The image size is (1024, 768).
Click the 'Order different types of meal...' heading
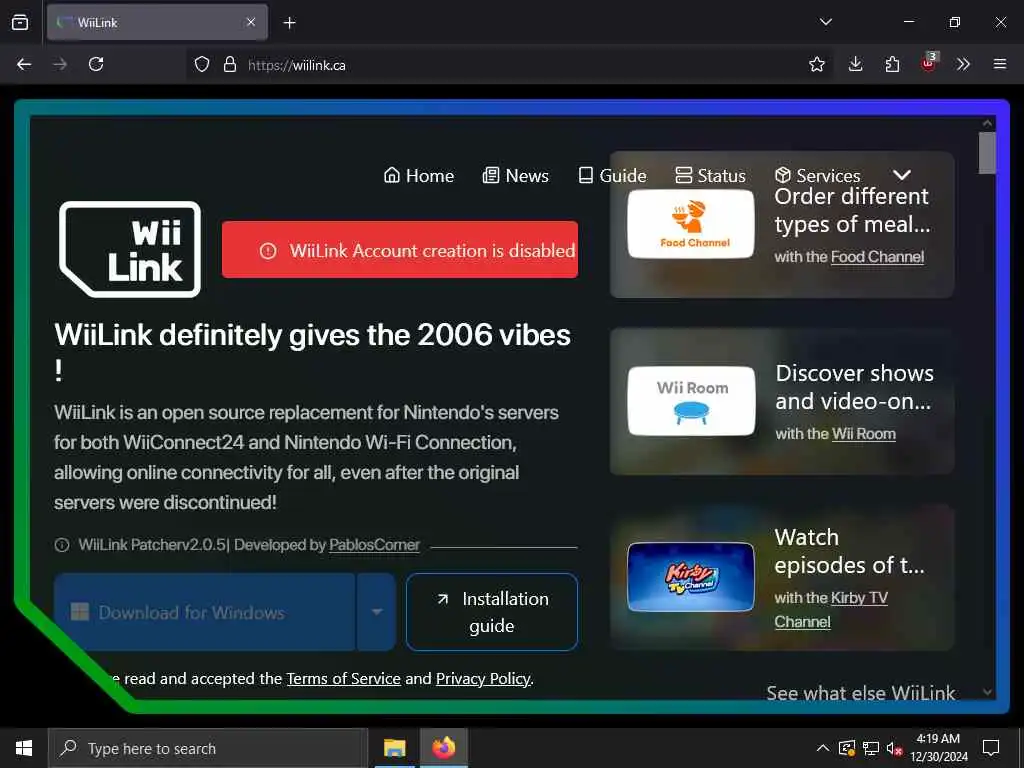click(852, 210)
